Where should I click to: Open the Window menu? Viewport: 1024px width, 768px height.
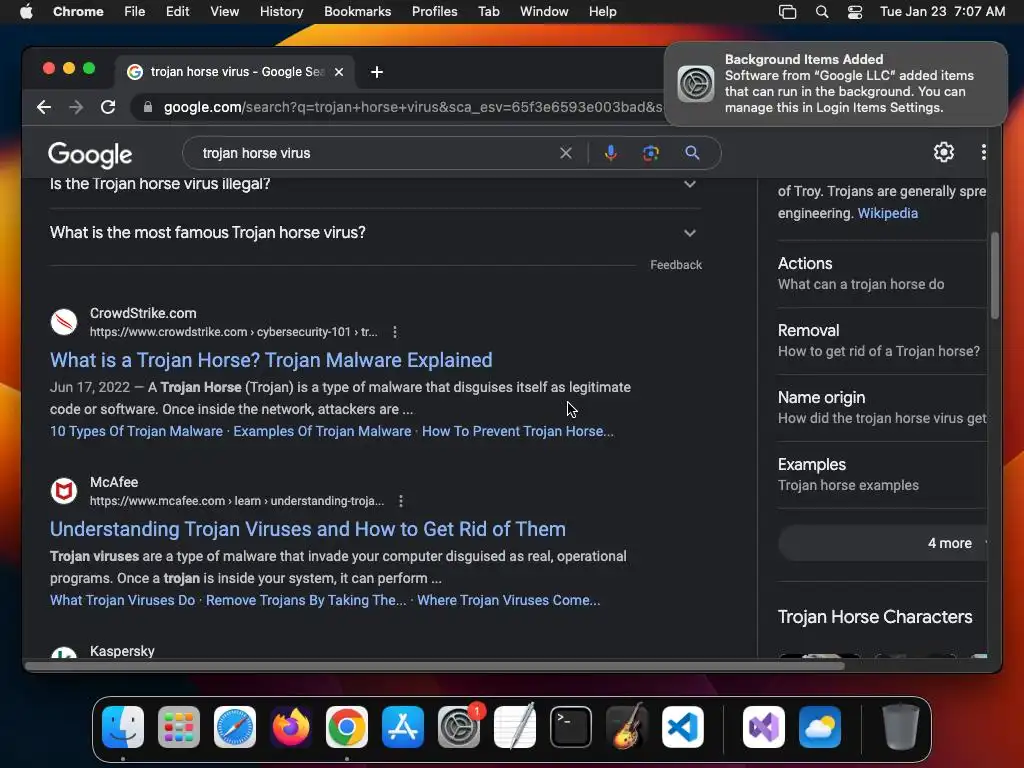(544, 12)
